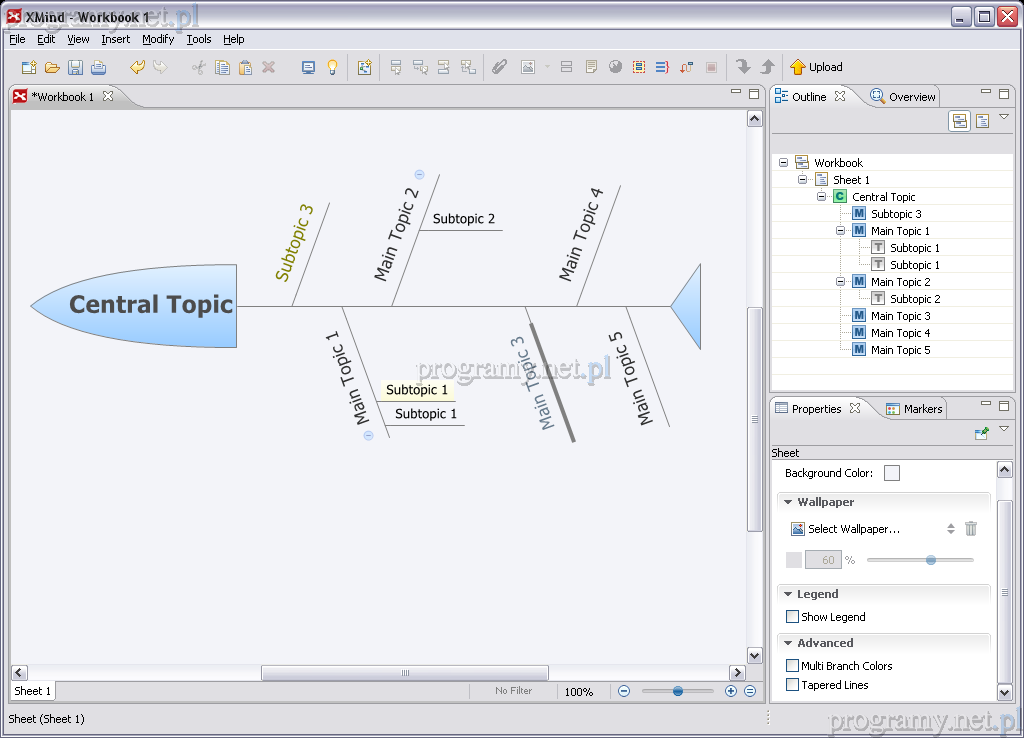
Task: Click the light bulb brainstorm icon
Action: click(333, 67)
